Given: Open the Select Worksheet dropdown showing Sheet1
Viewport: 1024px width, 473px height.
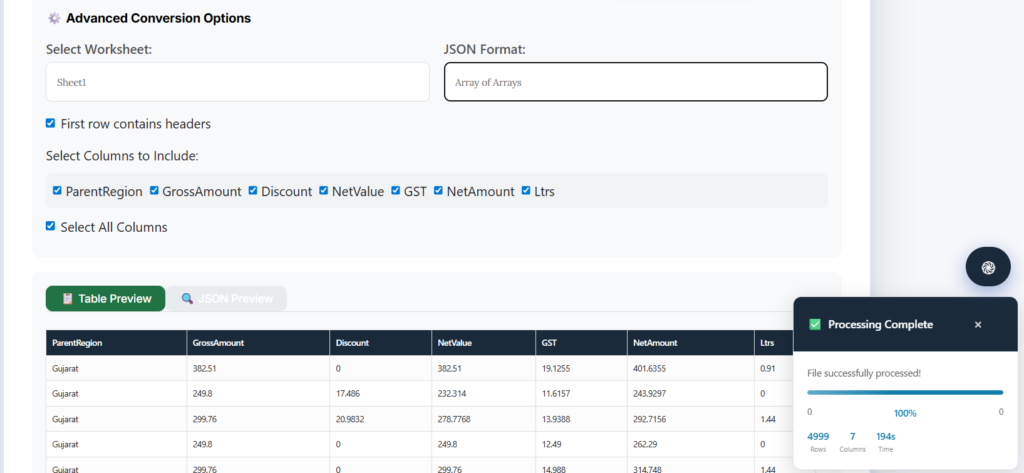Looking at the screenshot, I should tap(238, 82).
